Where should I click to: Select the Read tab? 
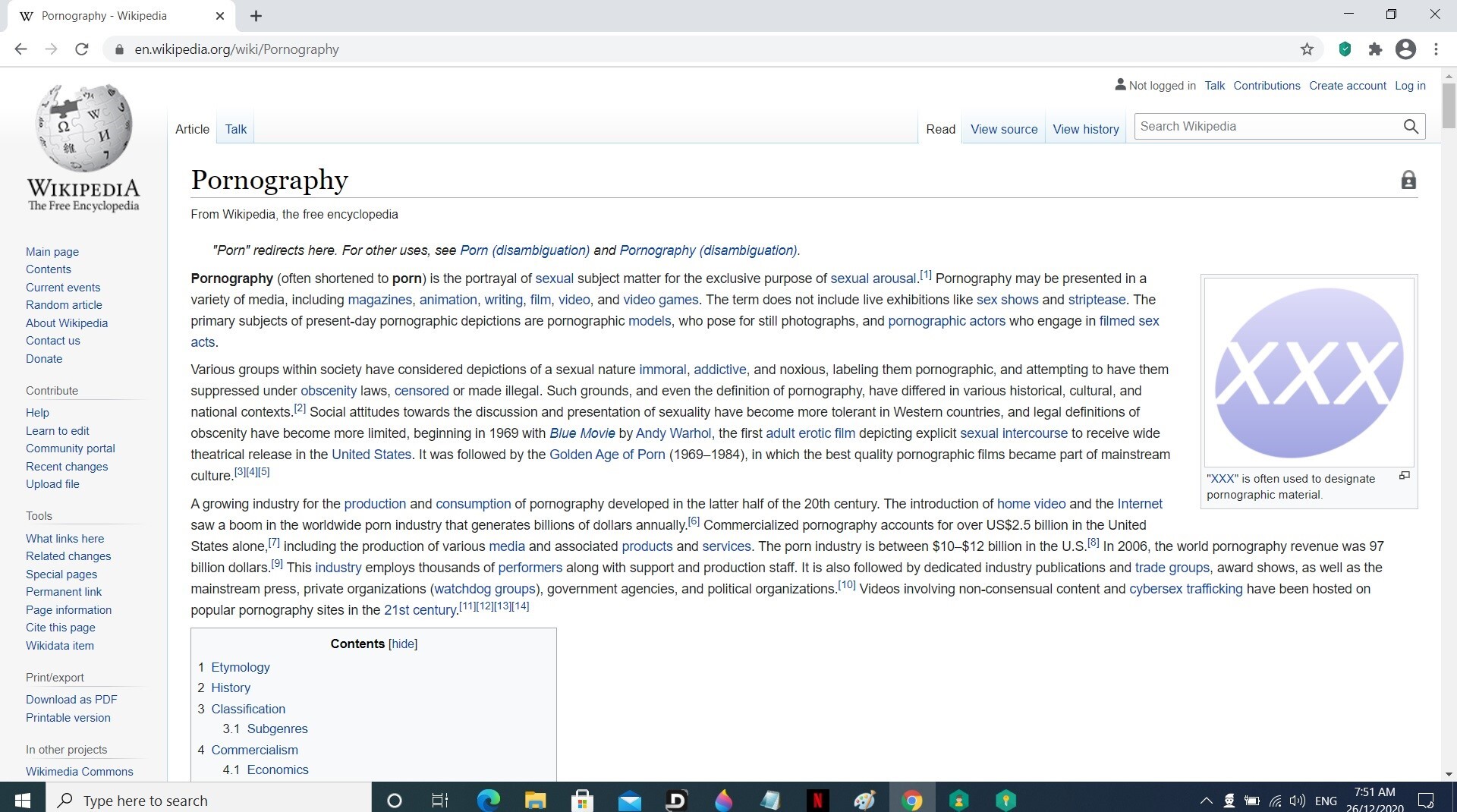point(940,129)
